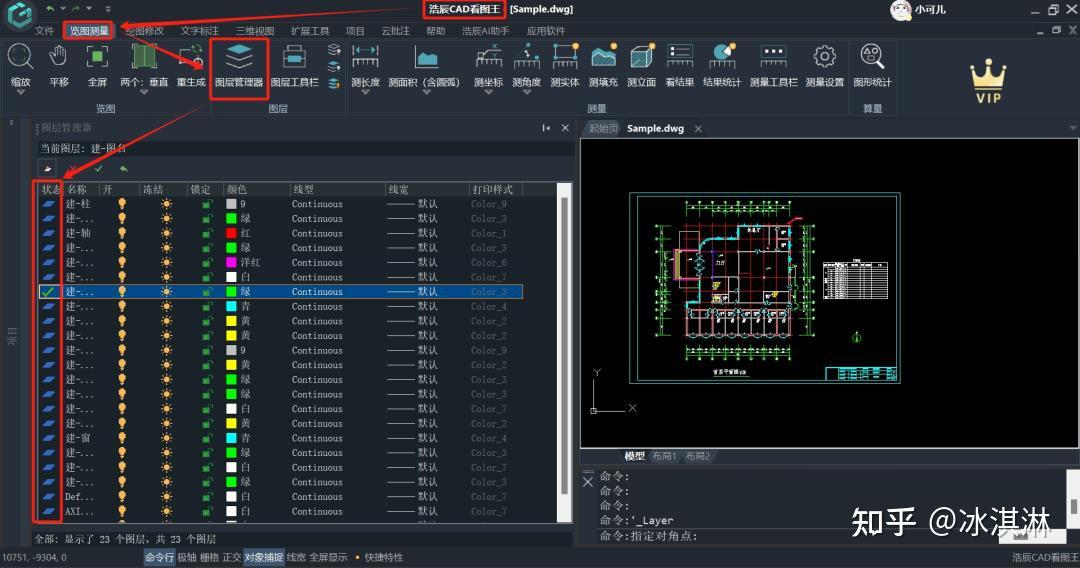Select the 测实体 measure entity tool
This screenshot has width=1080, height=568.
[565, 64]
